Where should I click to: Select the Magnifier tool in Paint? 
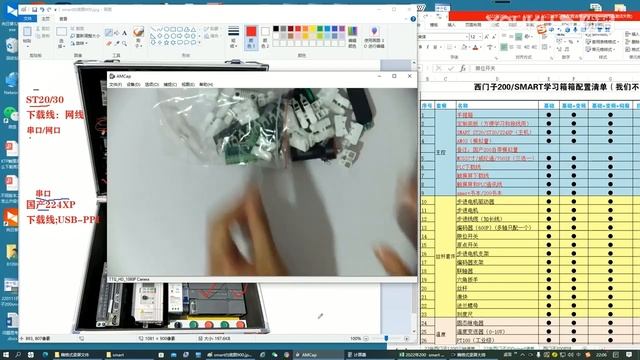[124, 43]
